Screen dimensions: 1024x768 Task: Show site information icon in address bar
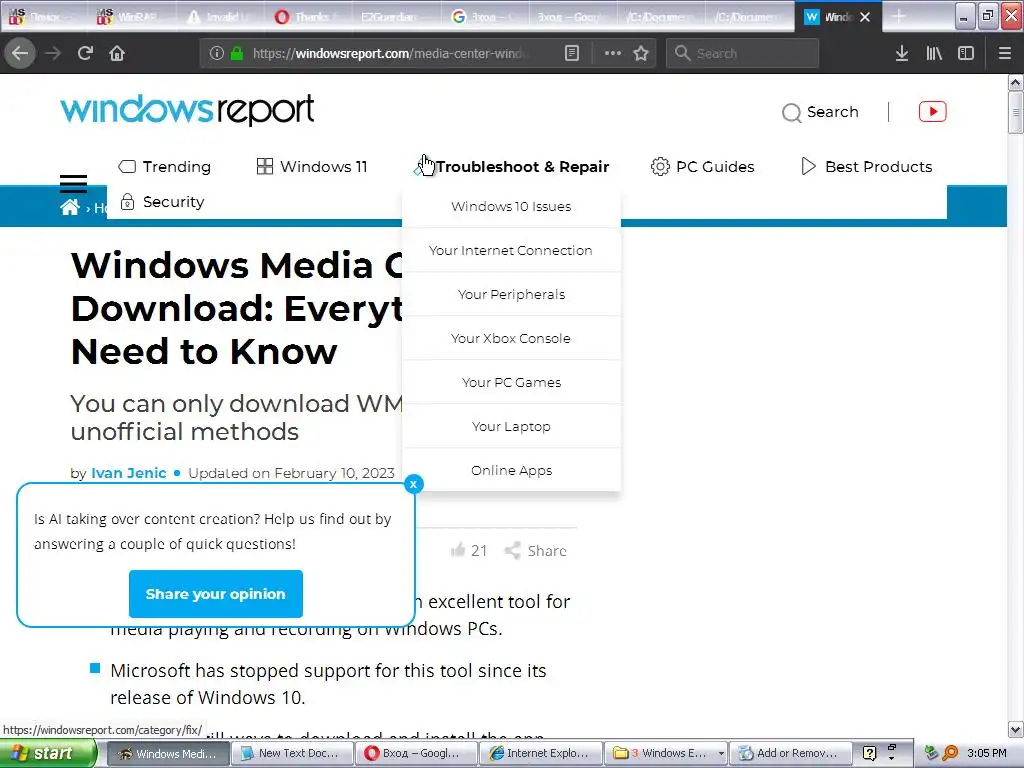tap(217, 53)
